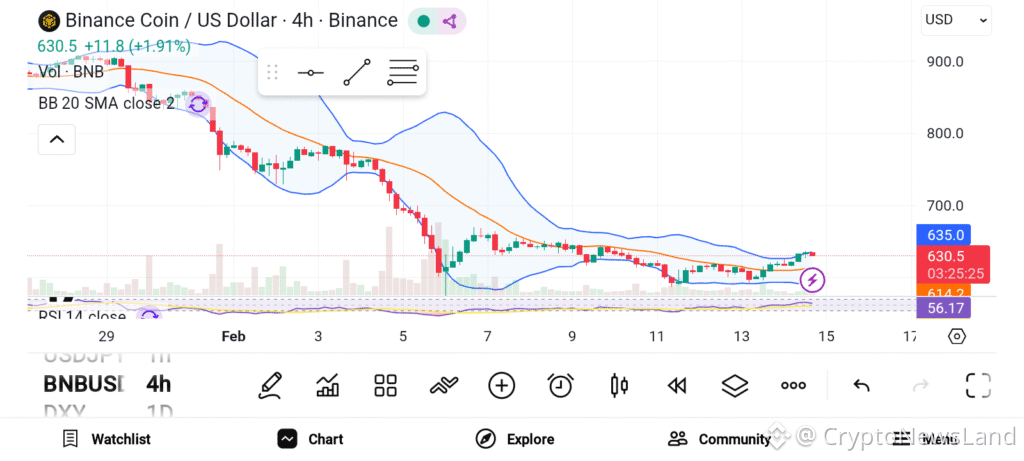The height and width of the screenshot is (461, 1024).
Task: Switch to the Chart tab
Action: click(x=310, y=439)
